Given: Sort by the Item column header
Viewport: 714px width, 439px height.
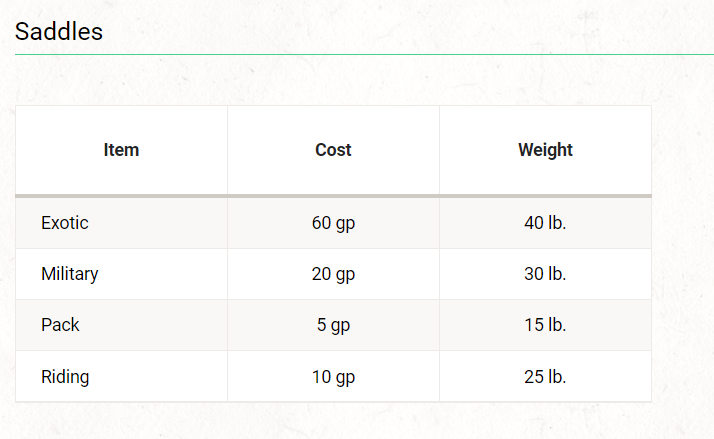Looking at the screenshot, I should pyautogui.click(x=121, y=150).
